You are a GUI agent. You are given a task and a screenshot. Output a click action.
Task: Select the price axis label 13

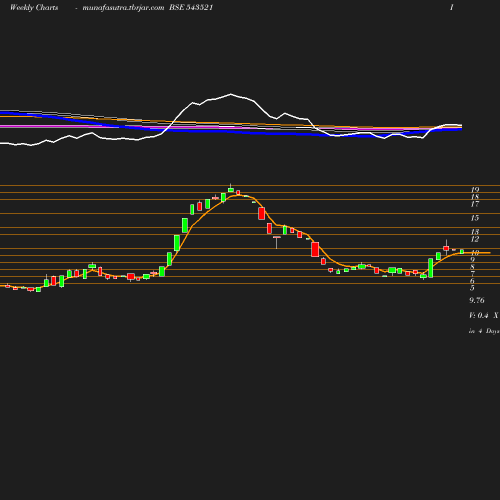475,232
